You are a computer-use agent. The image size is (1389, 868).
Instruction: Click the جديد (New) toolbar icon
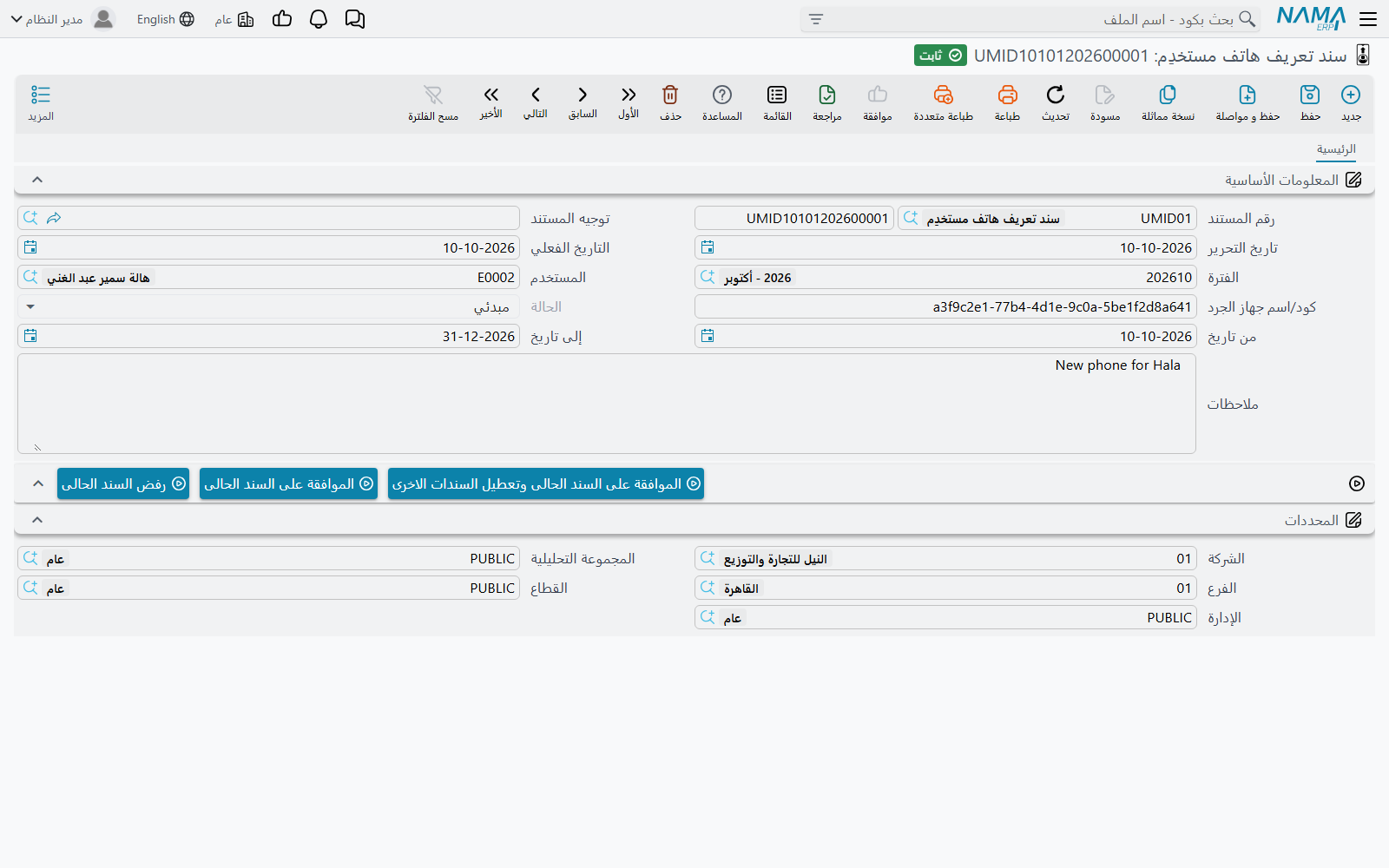point(1351,95)
